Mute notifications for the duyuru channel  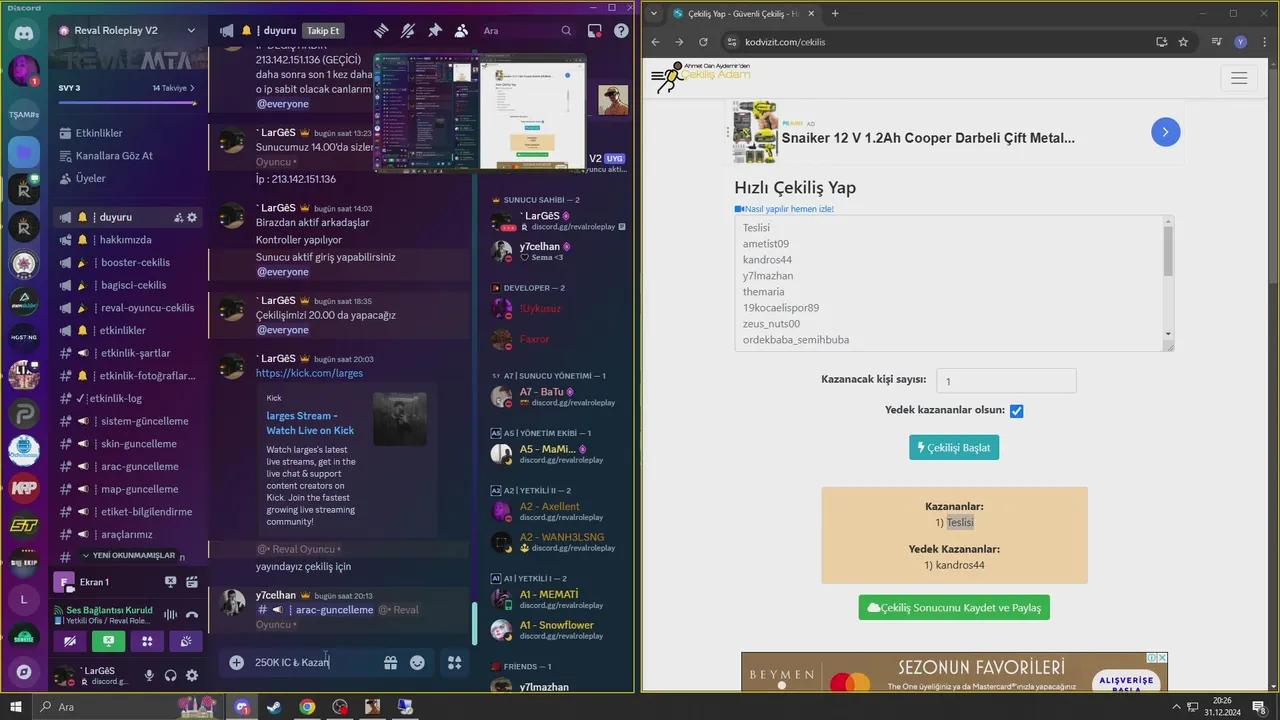(x=407, y=30)
